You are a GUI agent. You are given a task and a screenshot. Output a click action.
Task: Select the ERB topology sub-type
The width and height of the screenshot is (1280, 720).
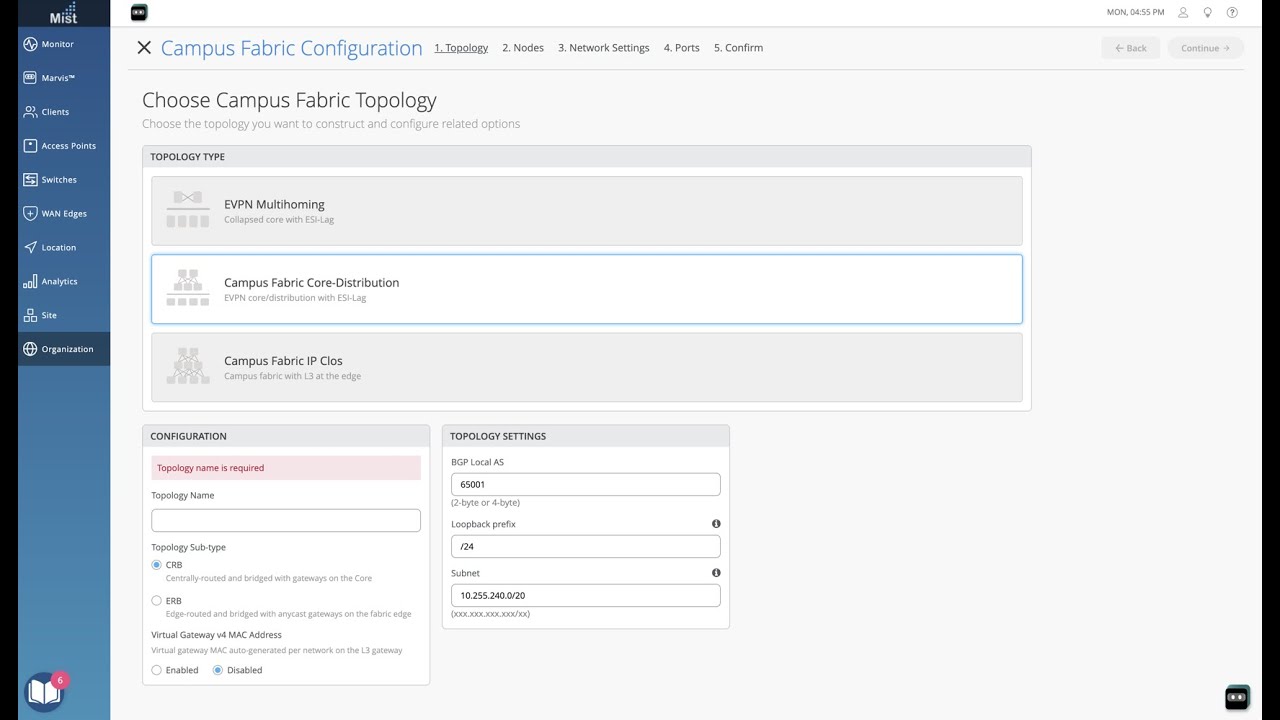157,601
